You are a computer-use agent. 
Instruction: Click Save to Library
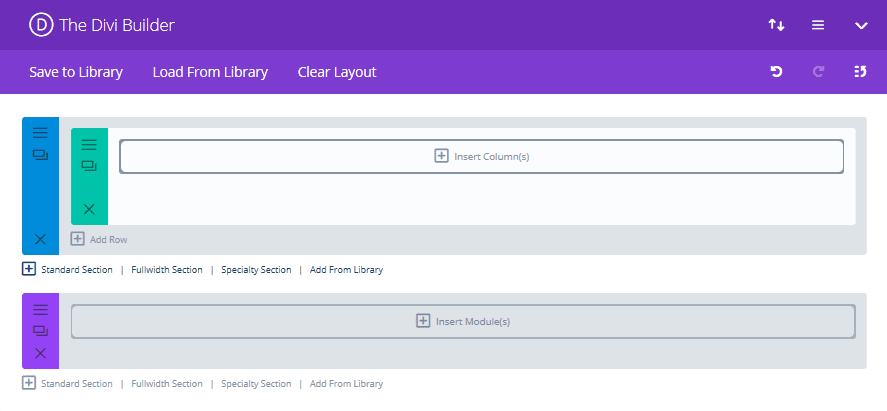(x=76, y=72)
